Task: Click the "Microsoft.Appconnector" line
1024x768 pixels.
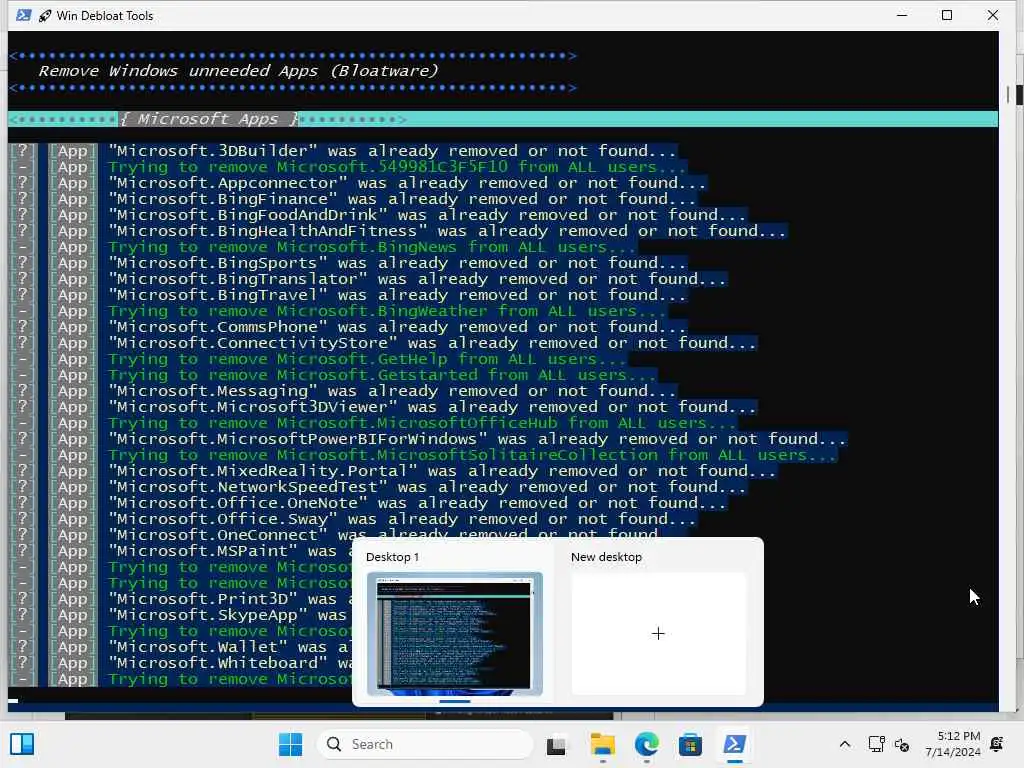Action: point(407,183)
